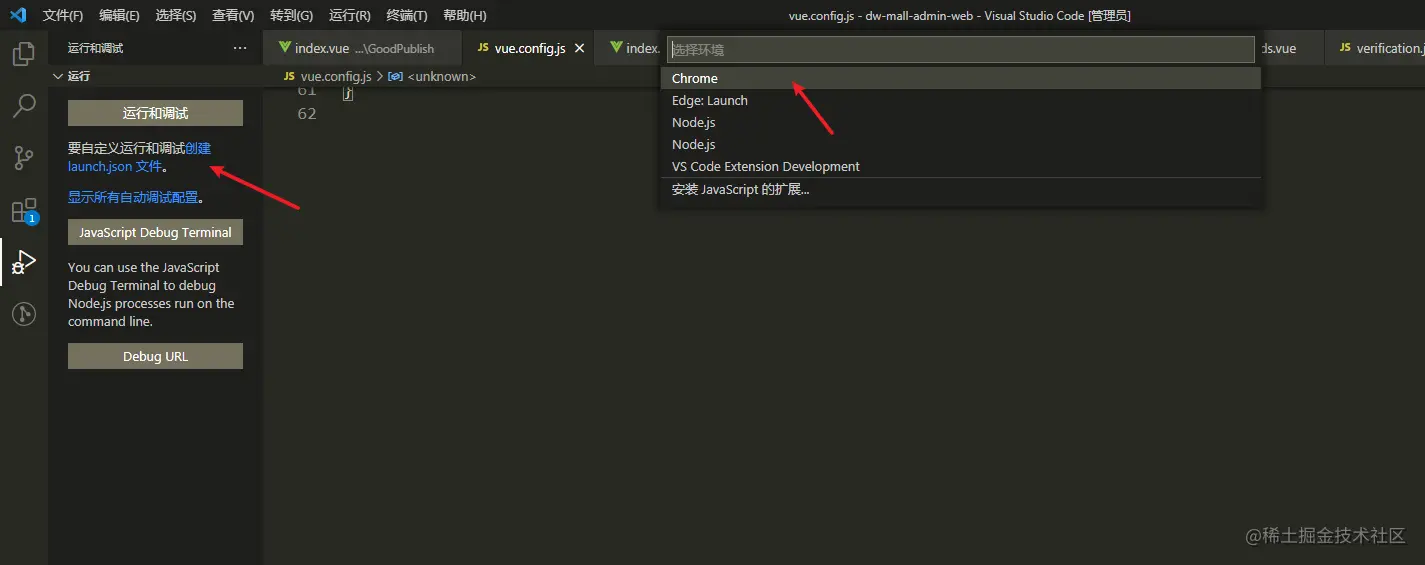Screen dimensions: 1425x565
Task: Open the 转到(G) menu
Action: tap(291, 16)
